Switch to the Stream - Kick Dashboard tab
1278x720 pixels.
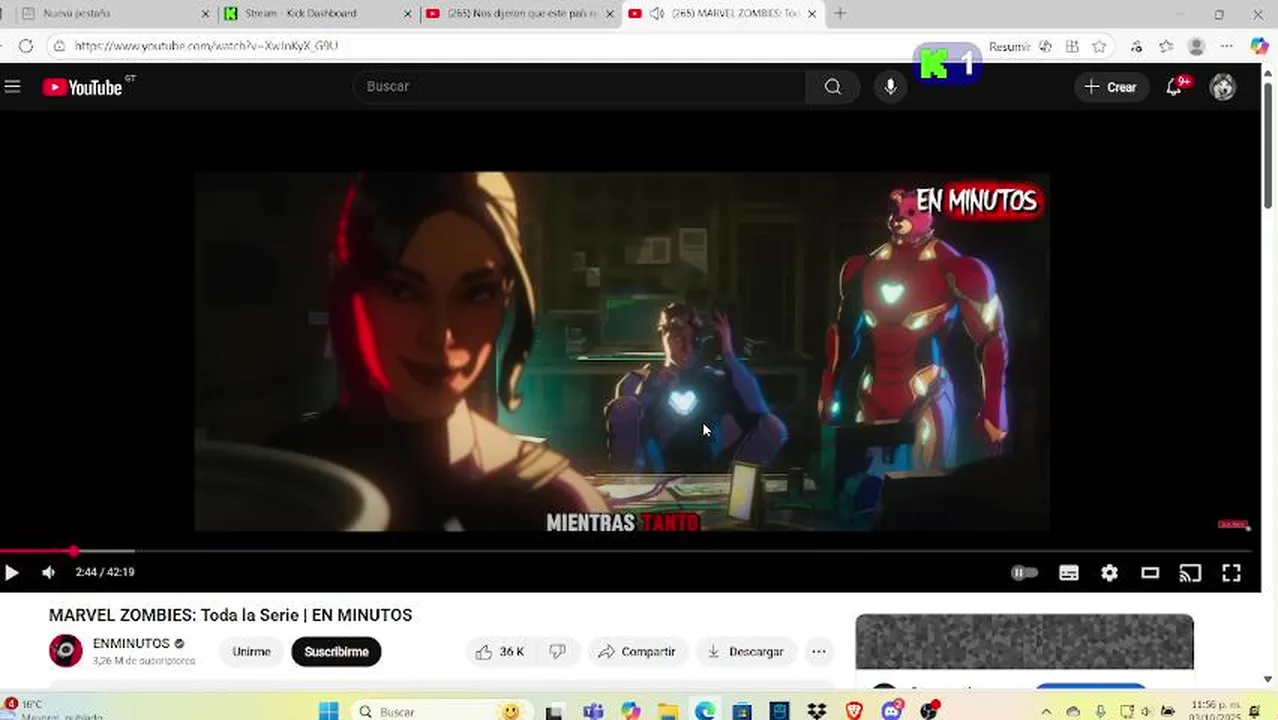[316, 14]
